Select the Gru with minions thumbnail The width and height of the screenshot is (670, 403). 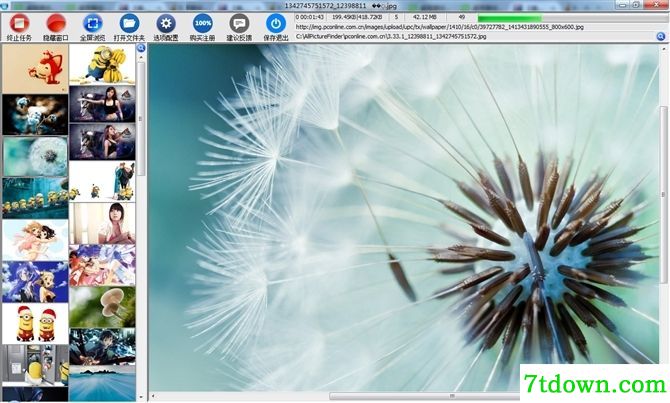103,181
